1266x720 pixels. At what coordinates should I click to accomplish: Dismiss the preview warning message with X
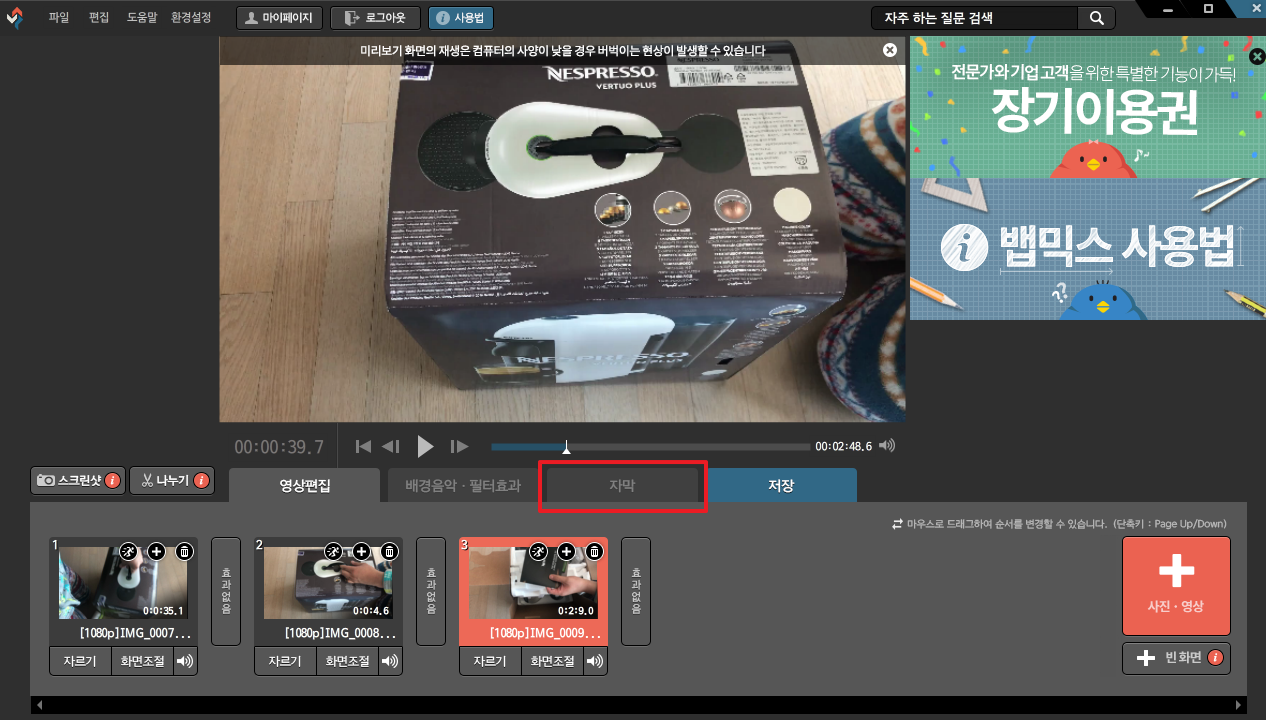coord(890,50)
